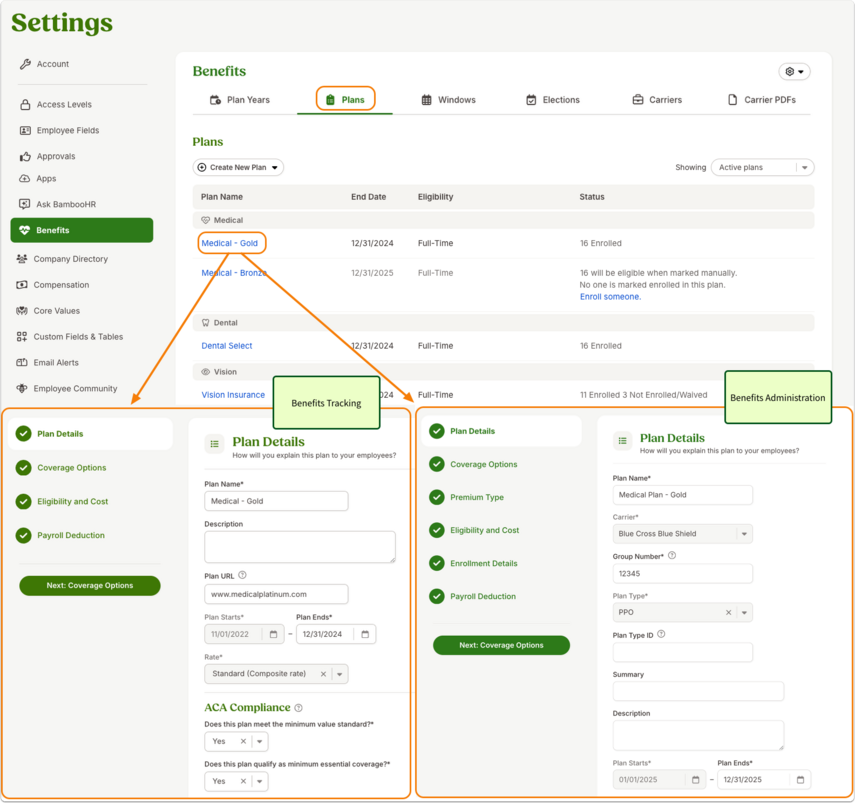Click the Email Alerts sidebar icon

coord(22,363)
